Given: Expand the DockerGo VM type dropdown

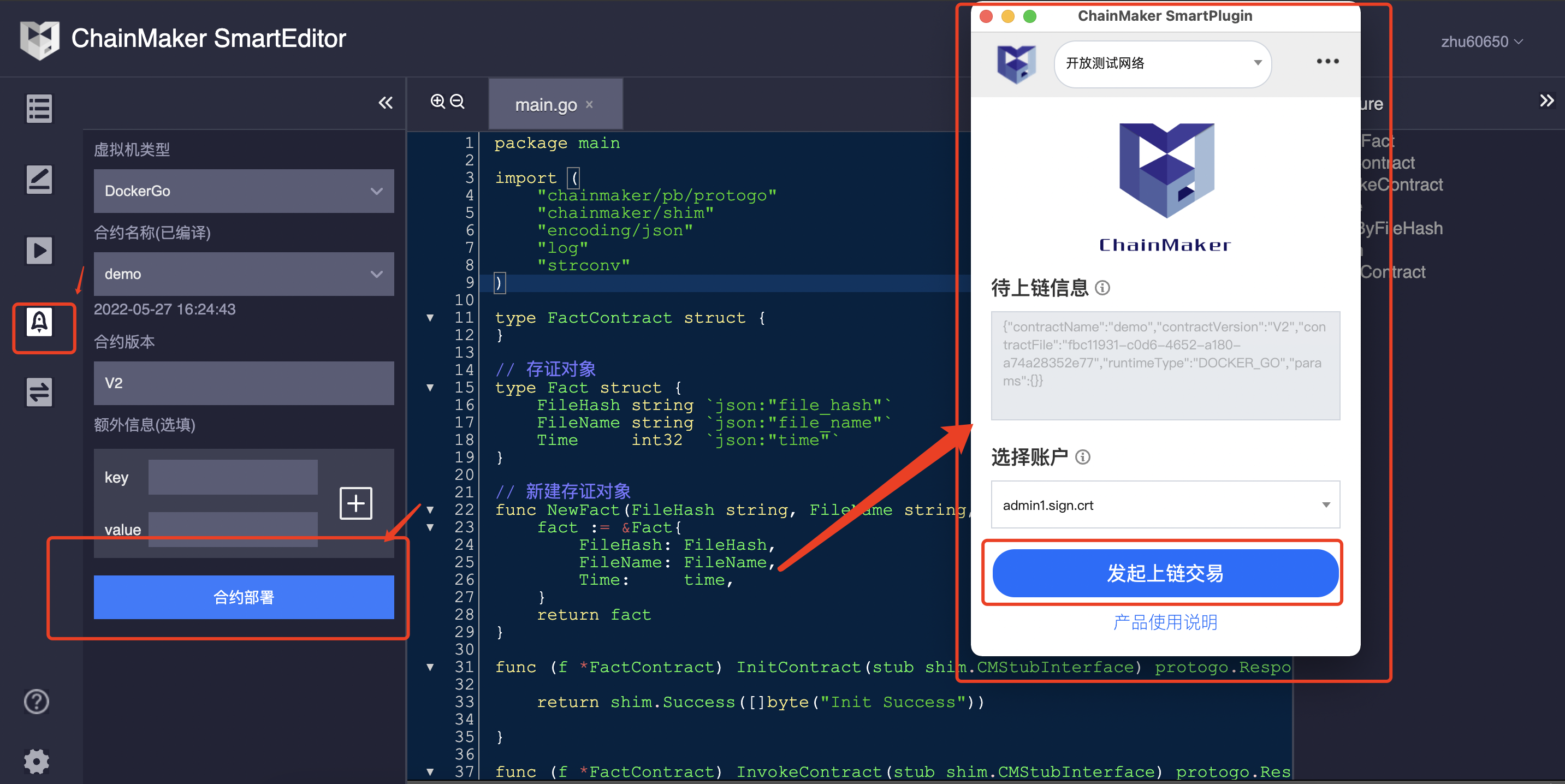Looking at the screenshot, I should coord(244,191).
